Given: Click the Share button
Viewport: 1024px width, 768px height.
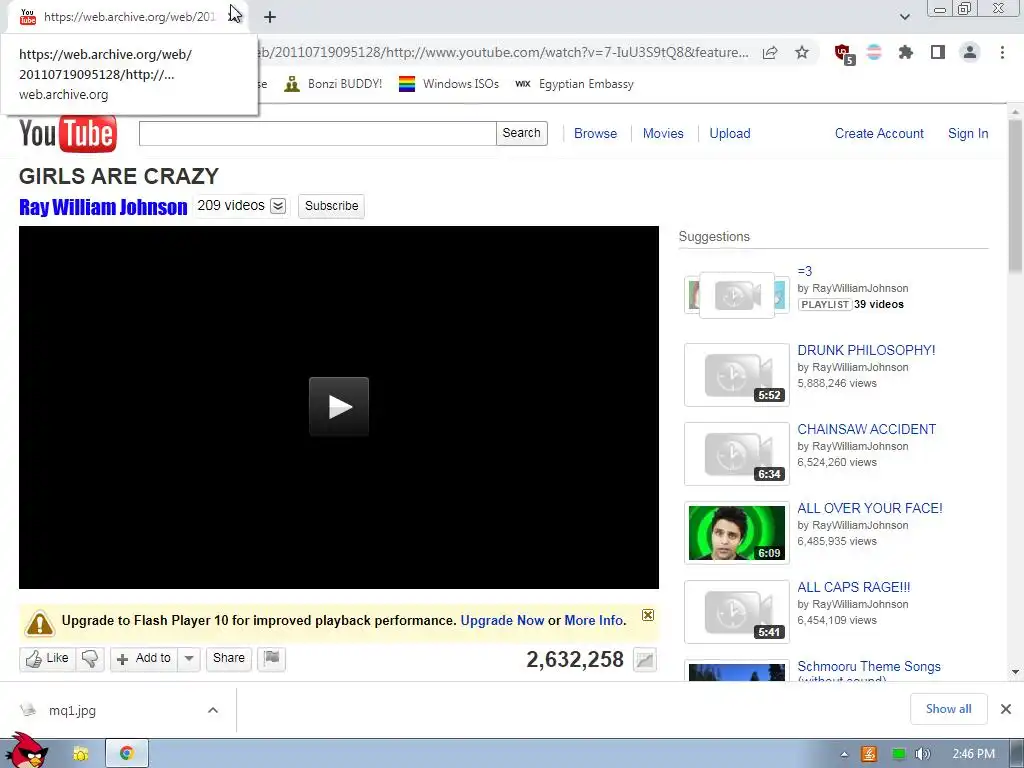Looking at the screenshot, I should [229, 658].
